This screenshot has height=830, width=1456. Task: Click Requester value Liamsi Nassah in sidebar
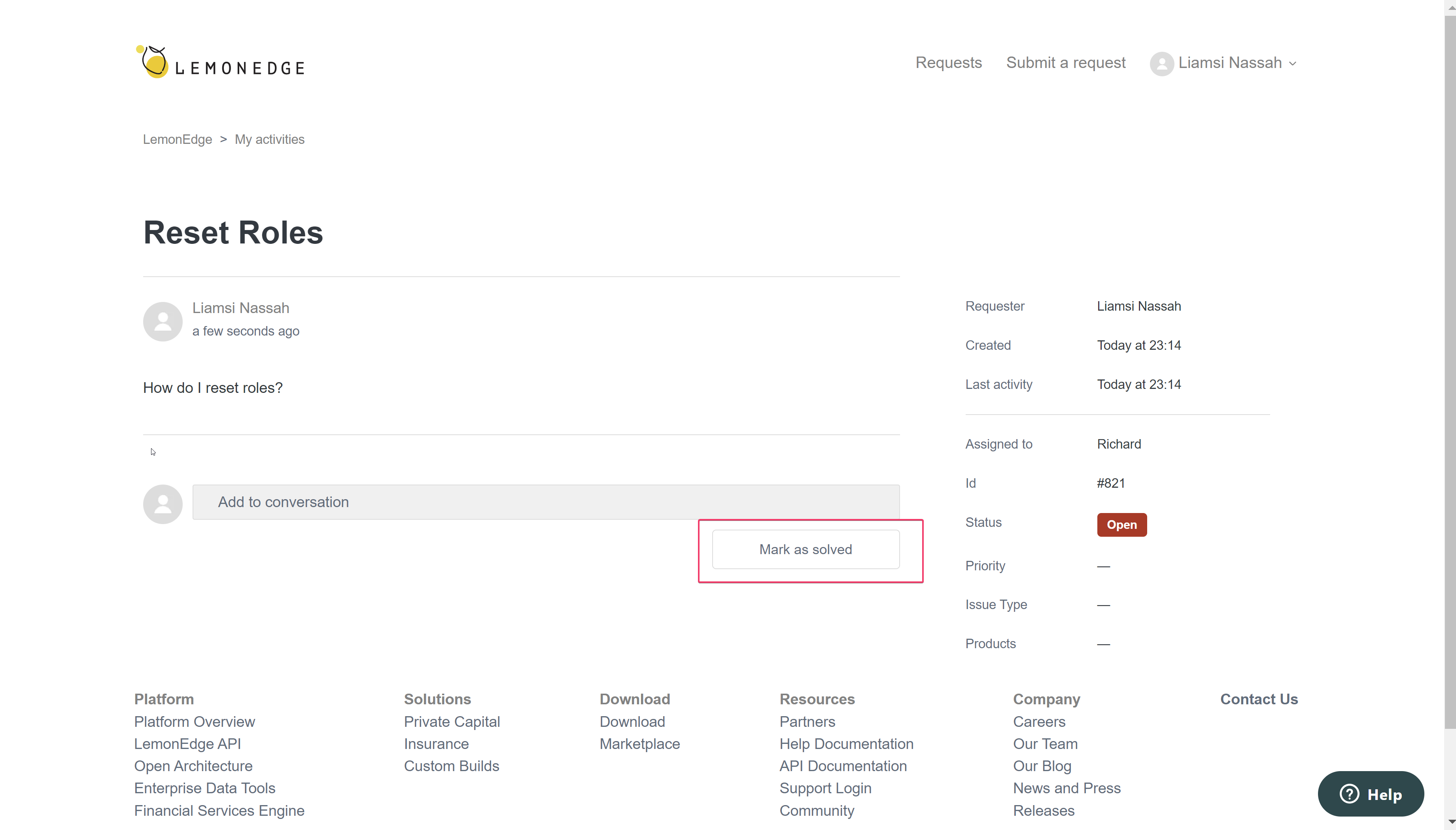(x=1139, y=306)
